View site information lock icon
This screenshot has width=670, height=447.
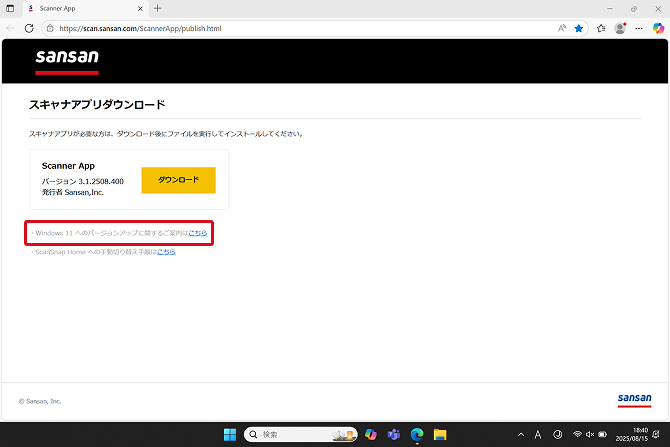click(x=50, y=29)
